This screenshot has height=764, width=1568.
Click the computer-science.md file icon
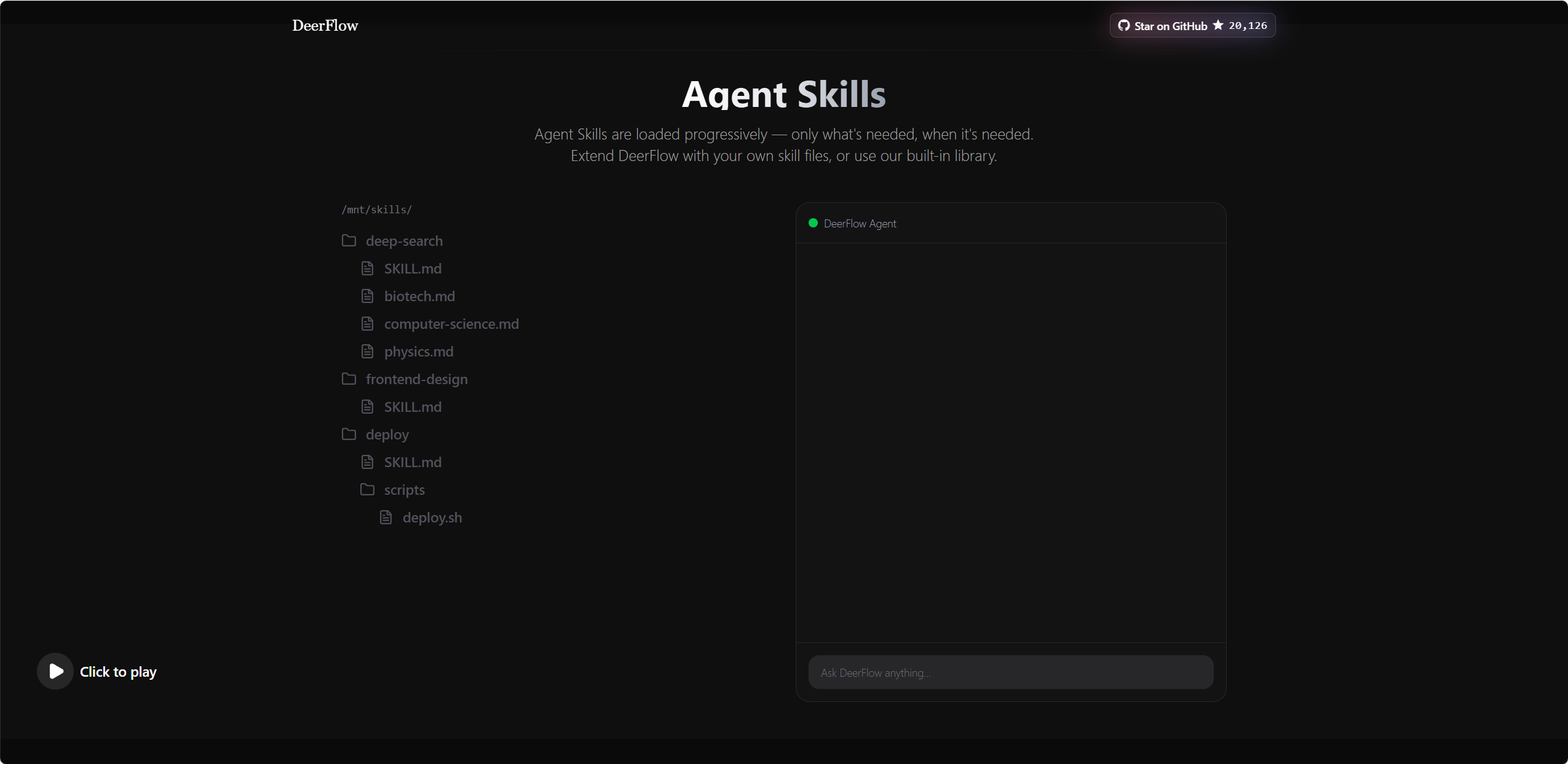point(367,323)
